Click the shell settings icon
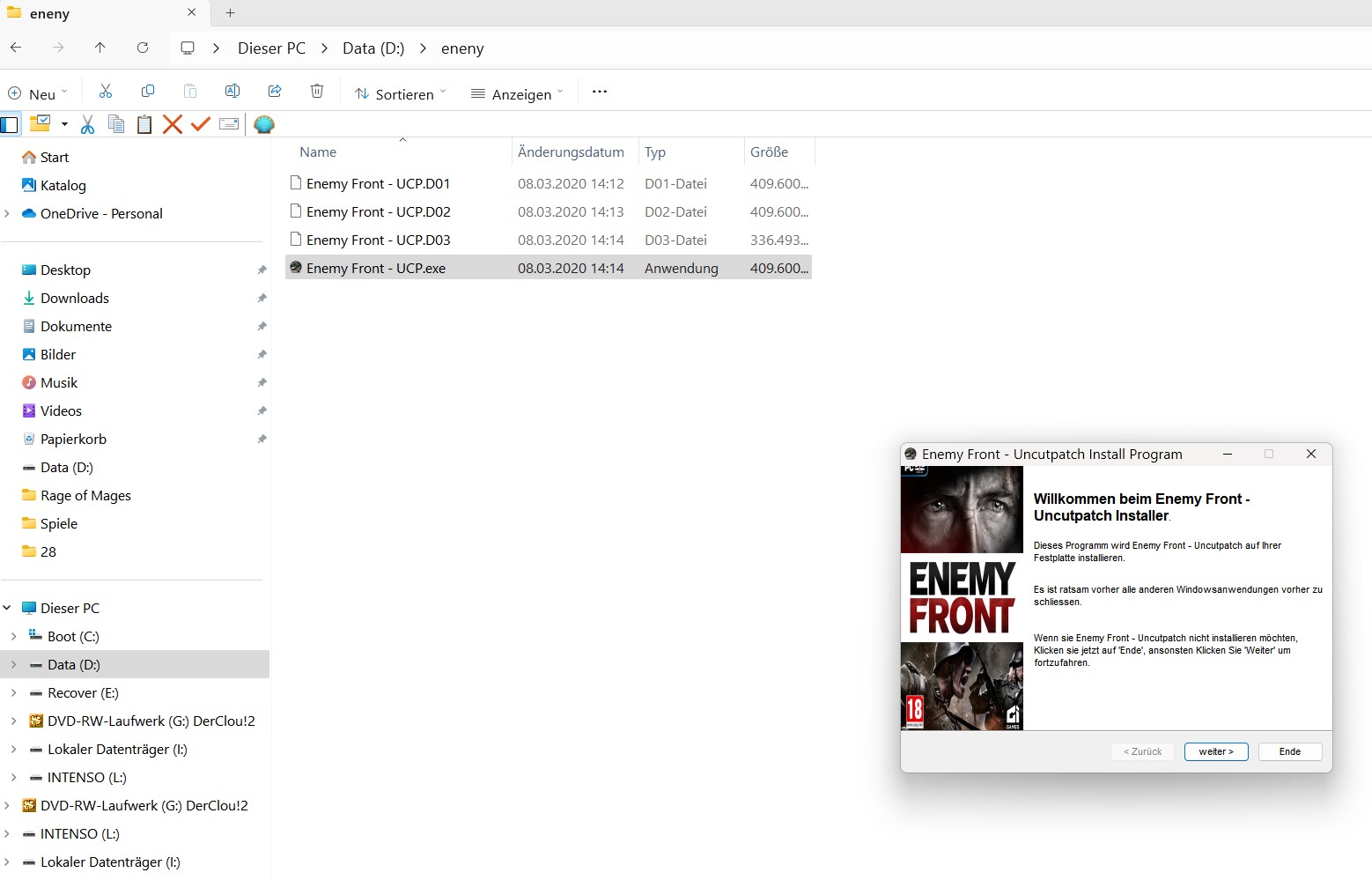This screenshot has height=880, width=1372. [x=264, y=124]
